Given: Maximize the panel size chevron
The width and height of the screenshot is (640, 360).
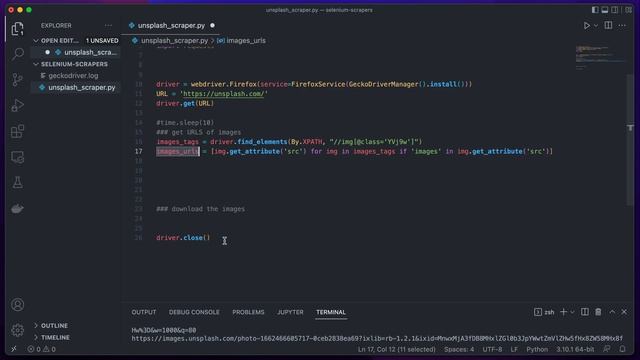Looking at the screenshot, I should click(612, 312).
